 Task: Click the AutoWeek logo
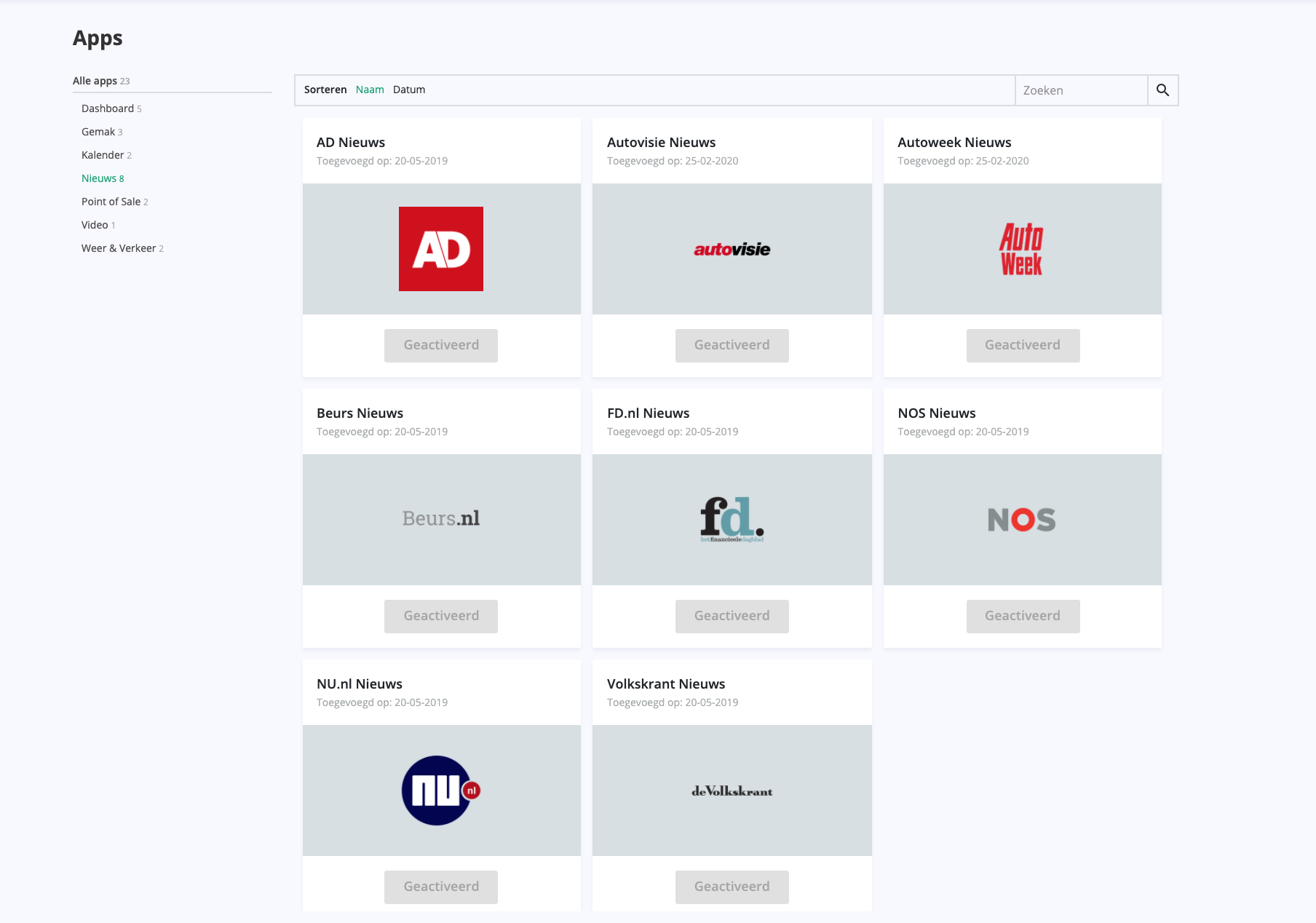[x=1022, y=248]
